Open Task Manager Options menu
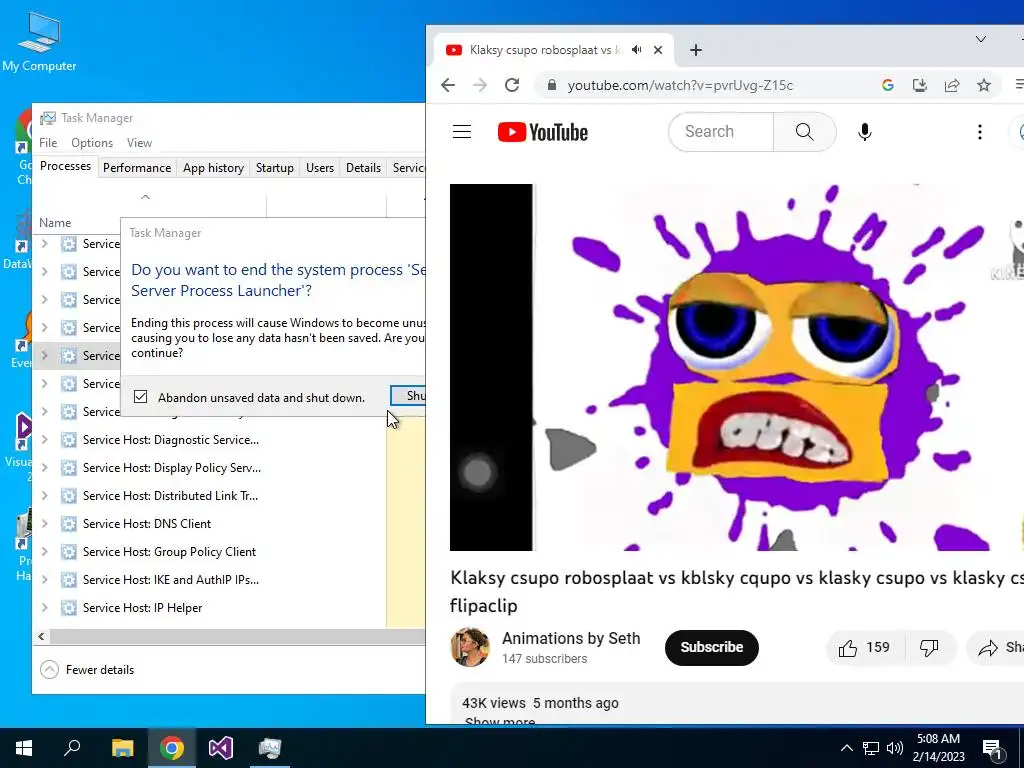1024x768 pixels. click(92, 142)
